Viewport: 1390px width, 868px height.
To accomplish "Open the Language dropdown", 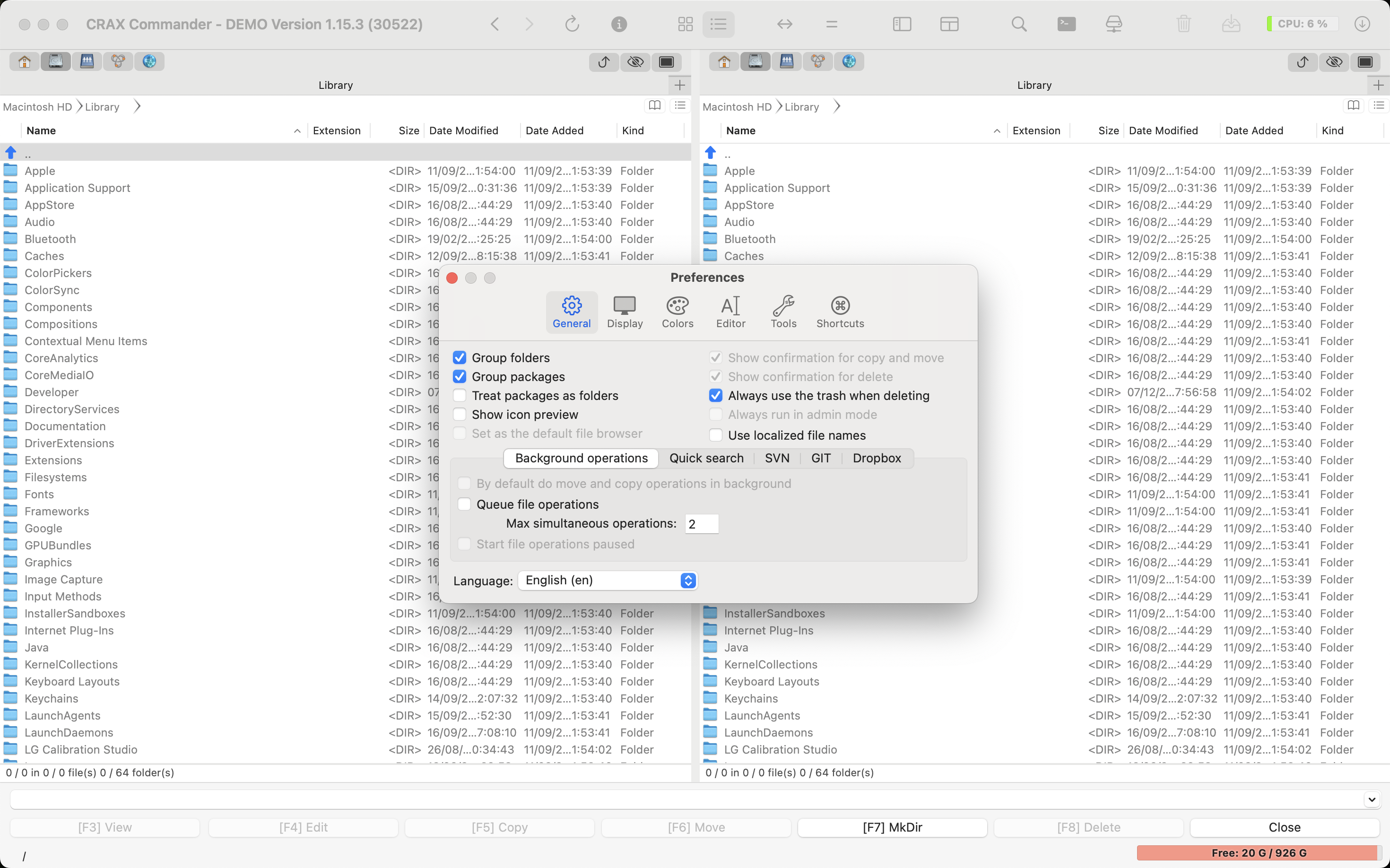I will pyautogui.click(x=608, y=581).
